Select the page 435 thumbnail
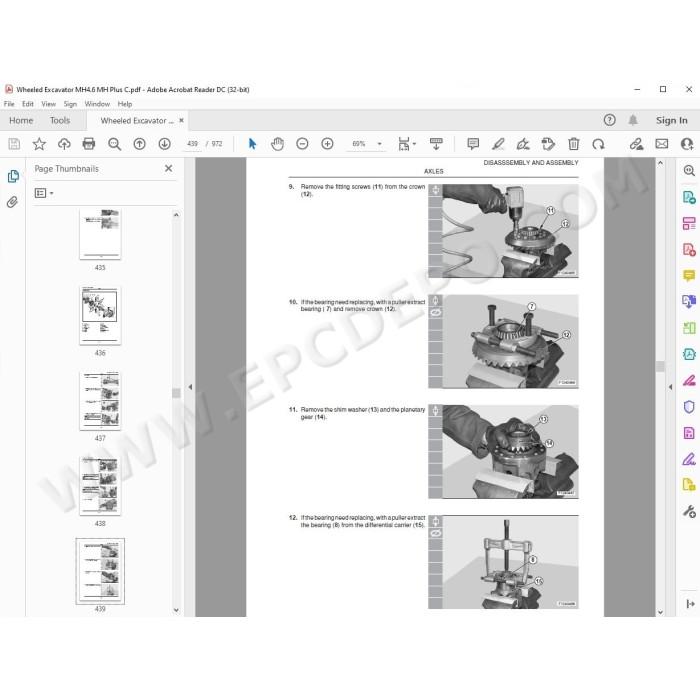The height and width of the screenshot is (700, 700). [100, 234]
